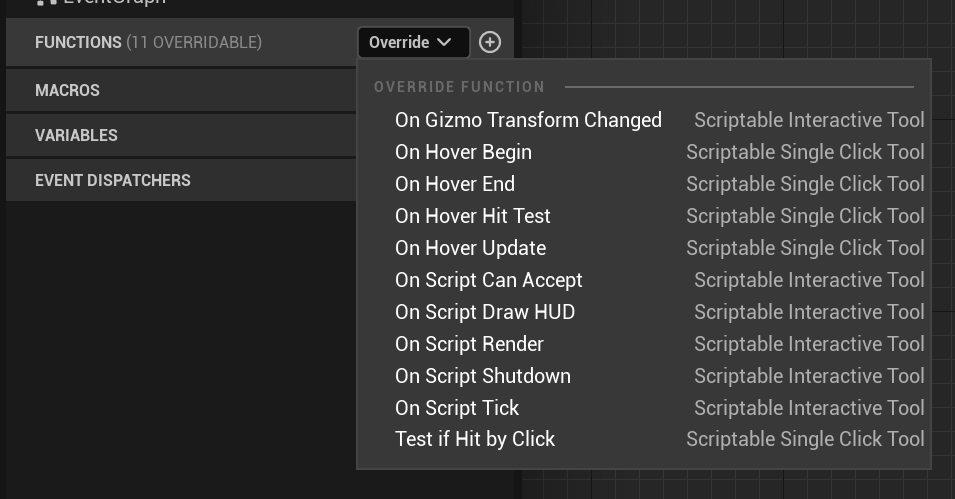Click the add function plus icon
This screenshot has width=955, height=499.
pyautogui.click(x=489, y=42)
